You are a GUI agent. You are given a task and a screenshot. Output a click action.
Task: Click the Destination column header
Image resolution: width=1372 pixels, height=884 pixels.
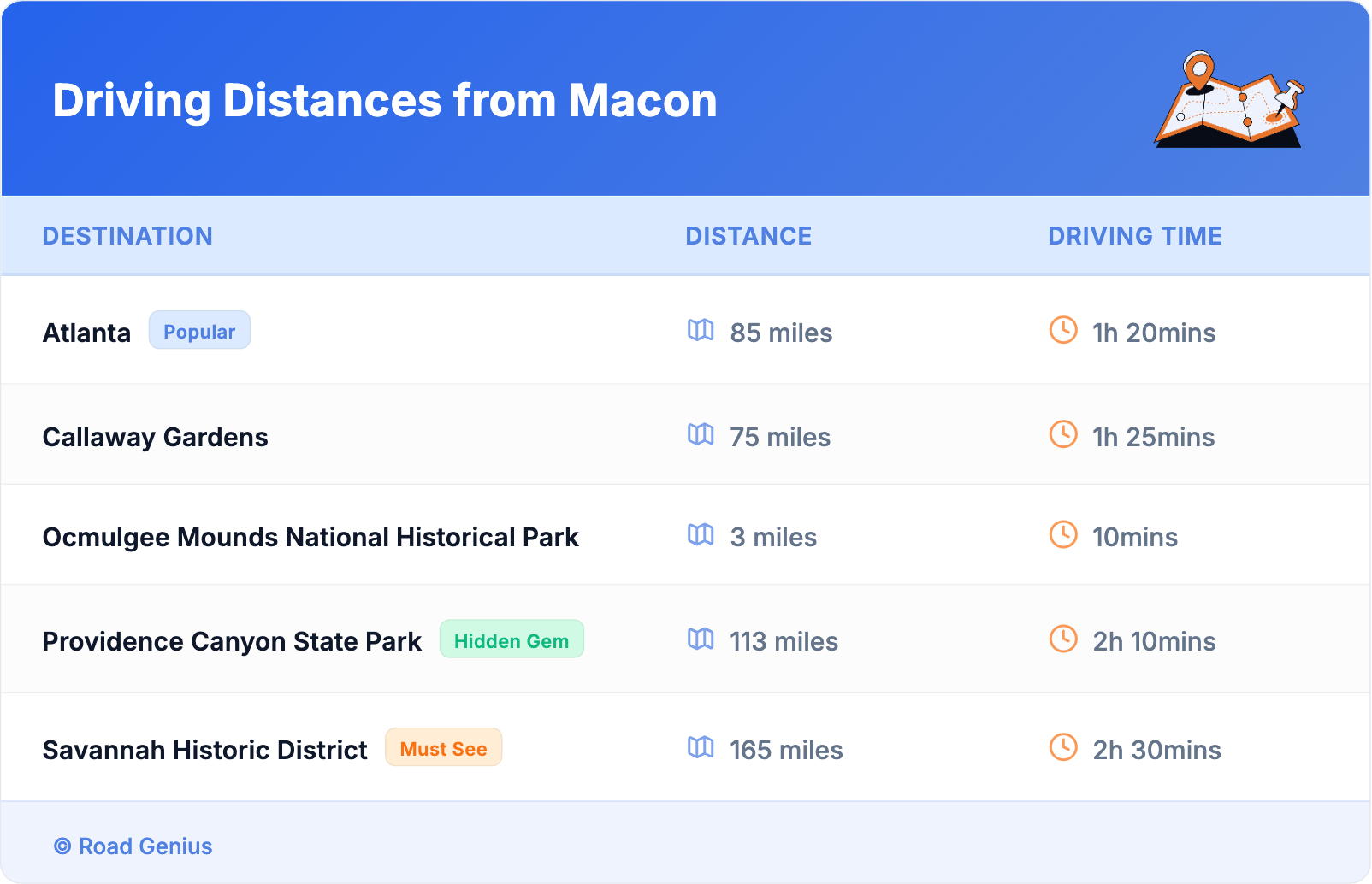coord(127,236)
